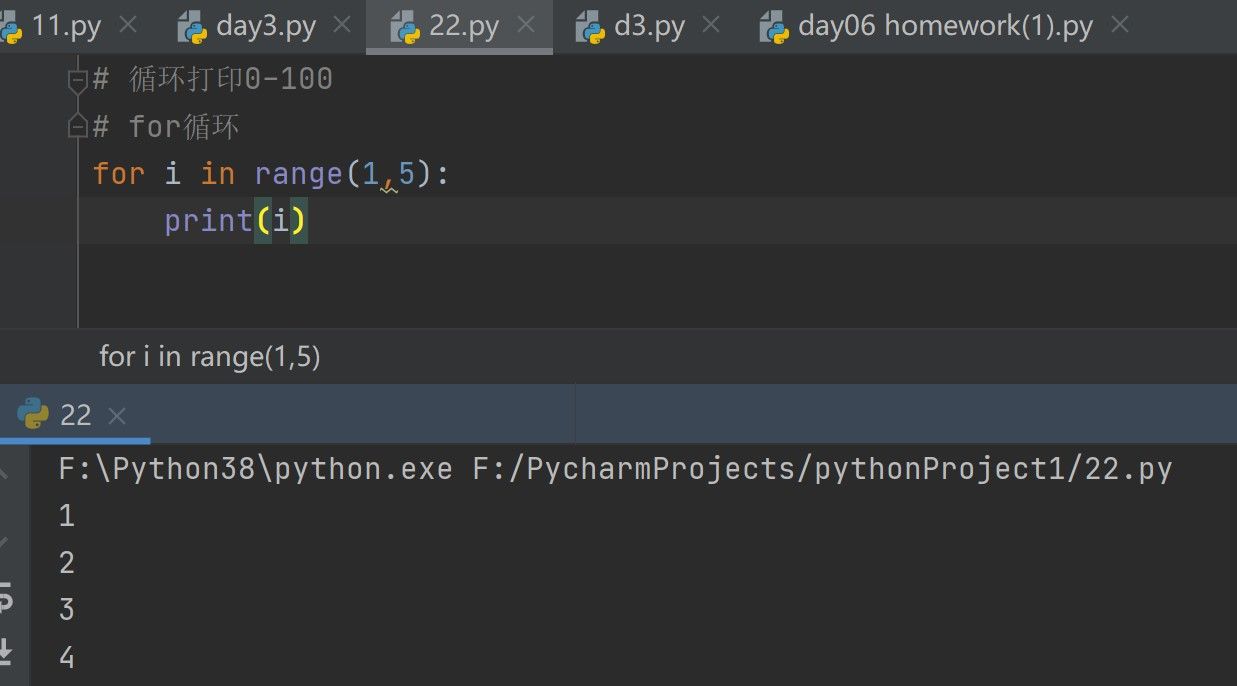Close the day3.py editor tab
The height and width of the screenshot is (686, 1237).
pyautogui.click(x=342, y=25)
